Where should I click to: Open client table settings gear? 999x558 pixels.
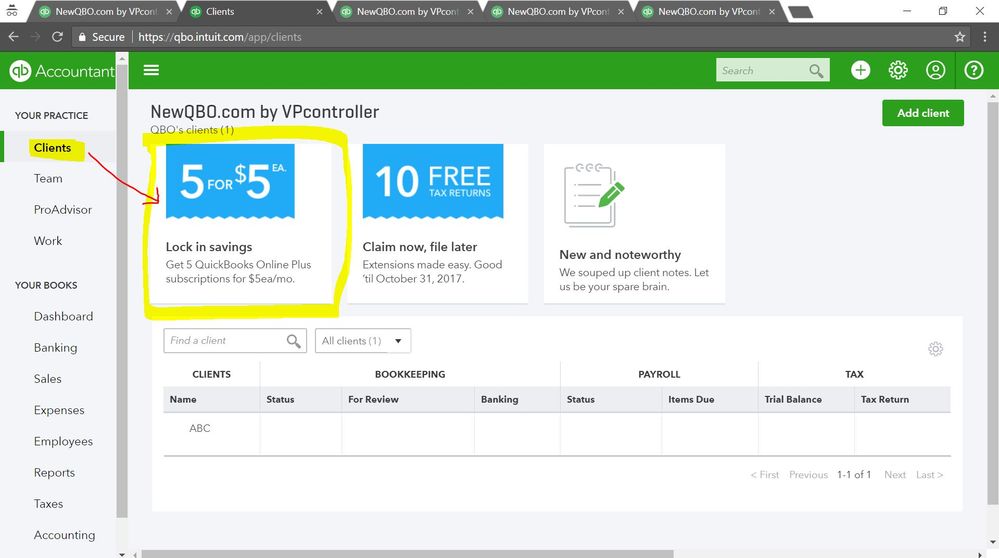click(x=935, y=348)
